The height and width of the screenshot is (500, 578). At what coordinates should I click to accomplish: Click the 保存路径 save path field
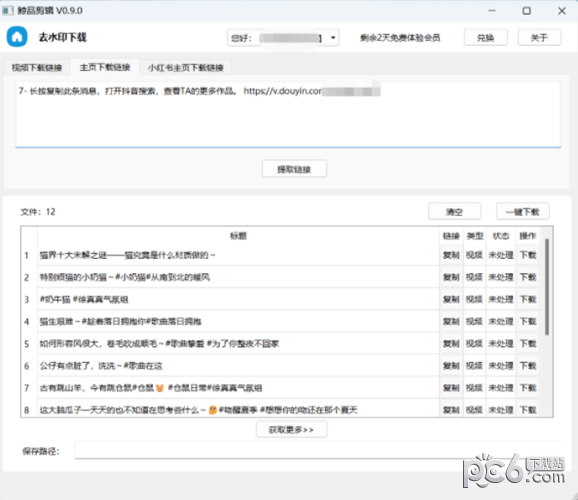pos(318,451)
